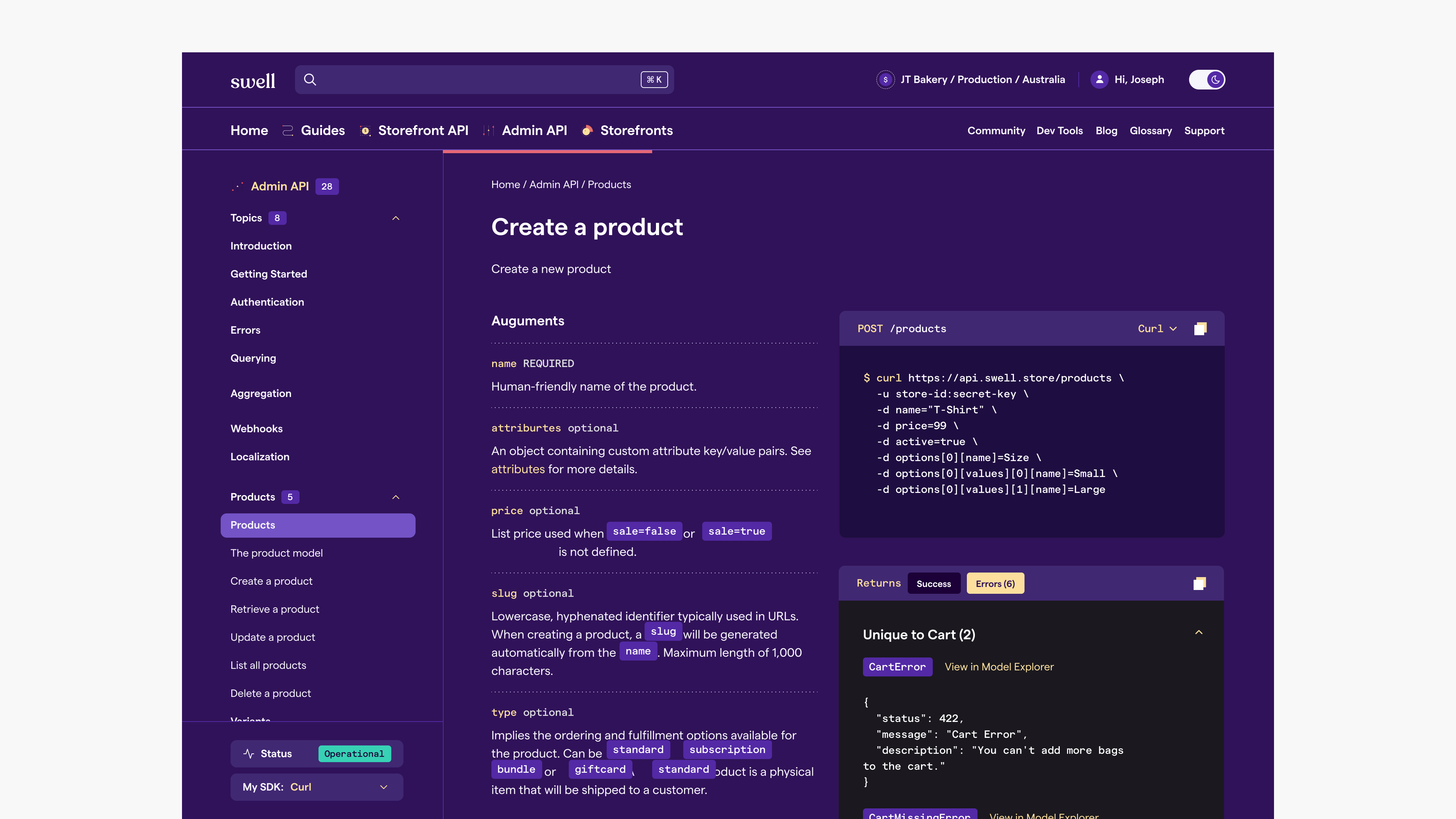Viewport: 1456px width, 819px height.
Task: Toggle the dark mode switch
Action: click(x=1207, y=80)
